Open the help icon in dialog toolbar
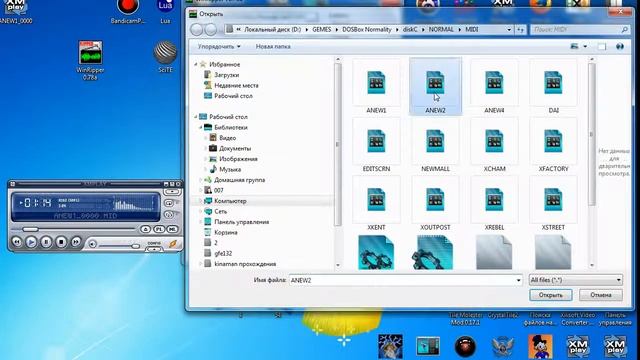 [620, 47]
